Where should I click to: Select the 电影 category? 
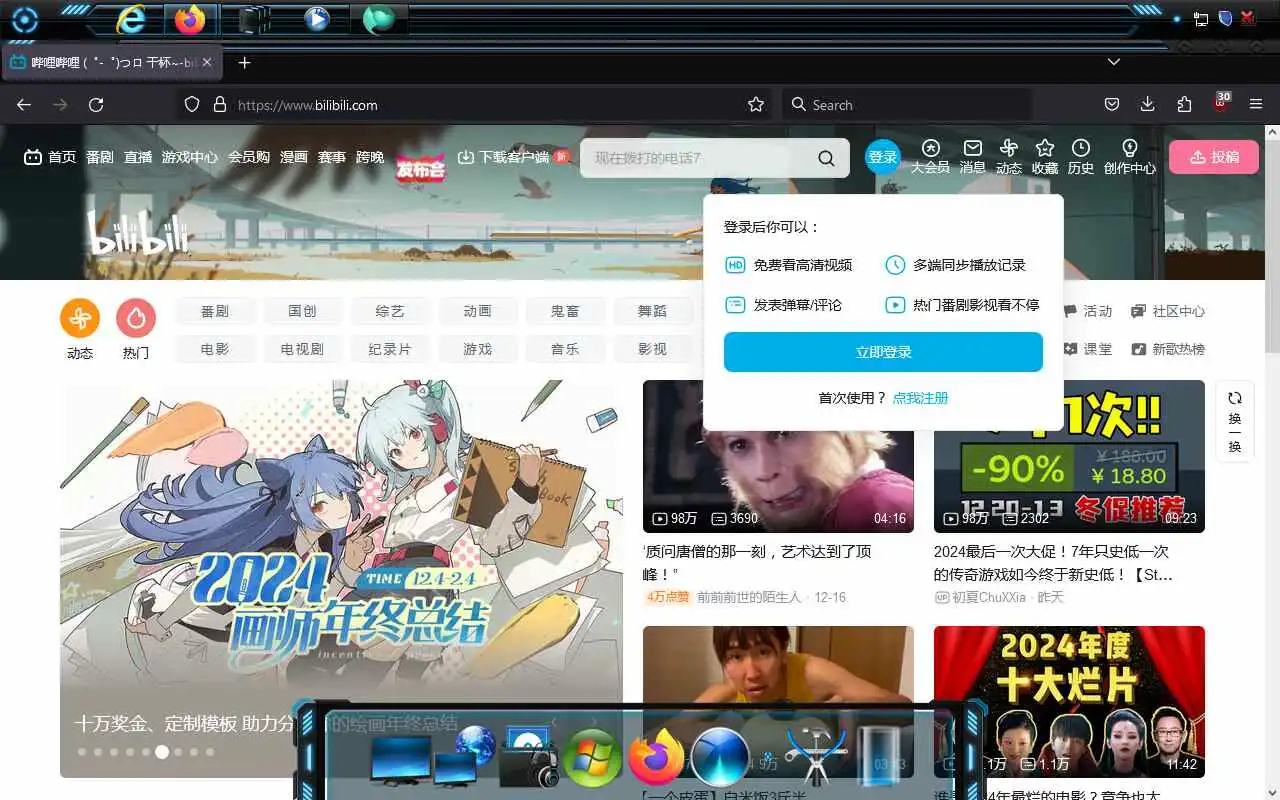[215, 349]
